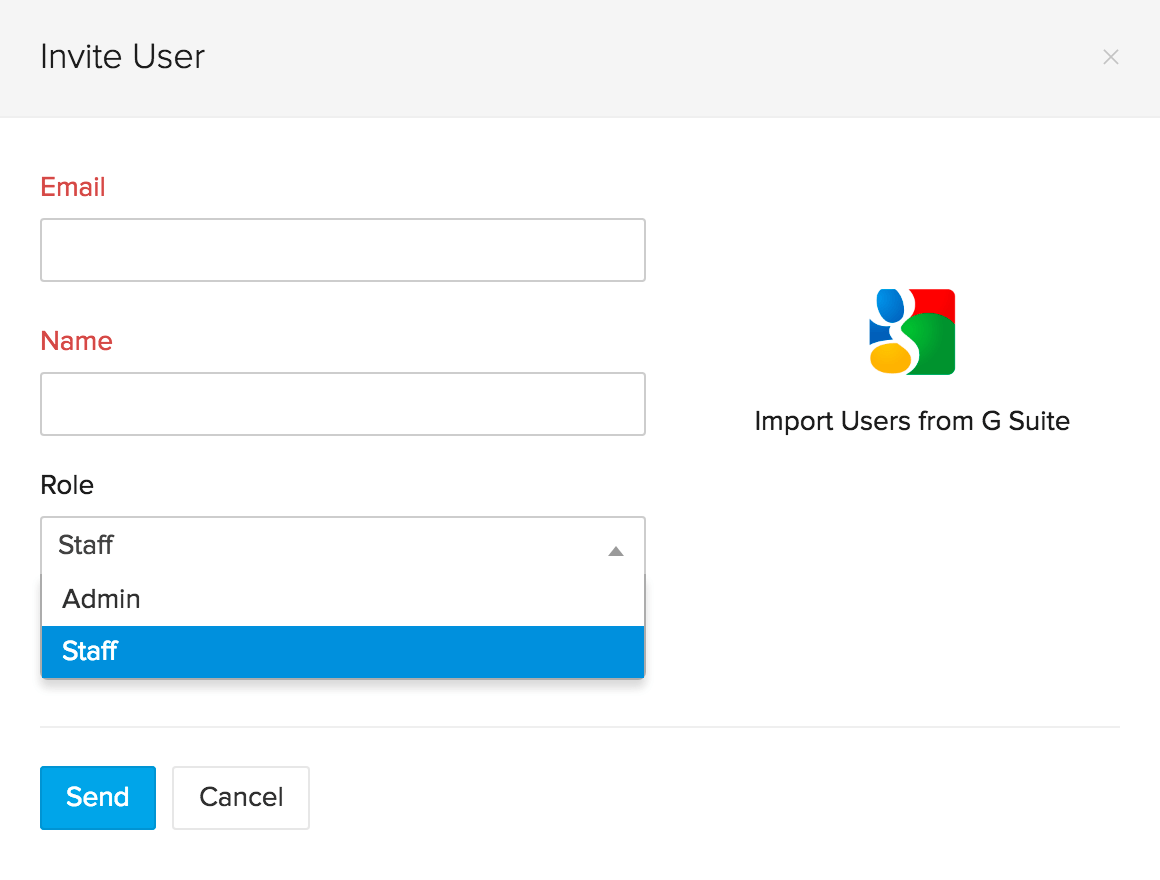Click the gray dialog header bar
Image resolution: width=1160 pixels, height=880 pixels.
(x=600, y=57)
